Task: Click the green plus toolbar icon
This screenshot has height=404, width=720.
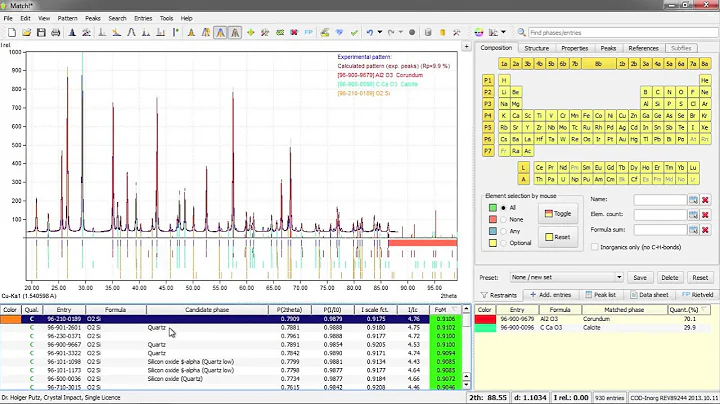Action: (x=251, y=33)
